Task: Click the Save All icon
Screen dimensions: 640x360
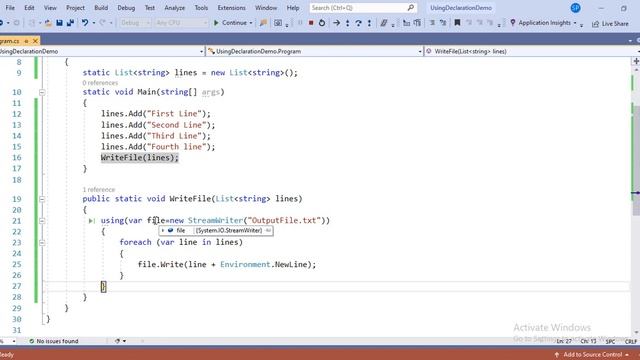Action: pos(70,23)
